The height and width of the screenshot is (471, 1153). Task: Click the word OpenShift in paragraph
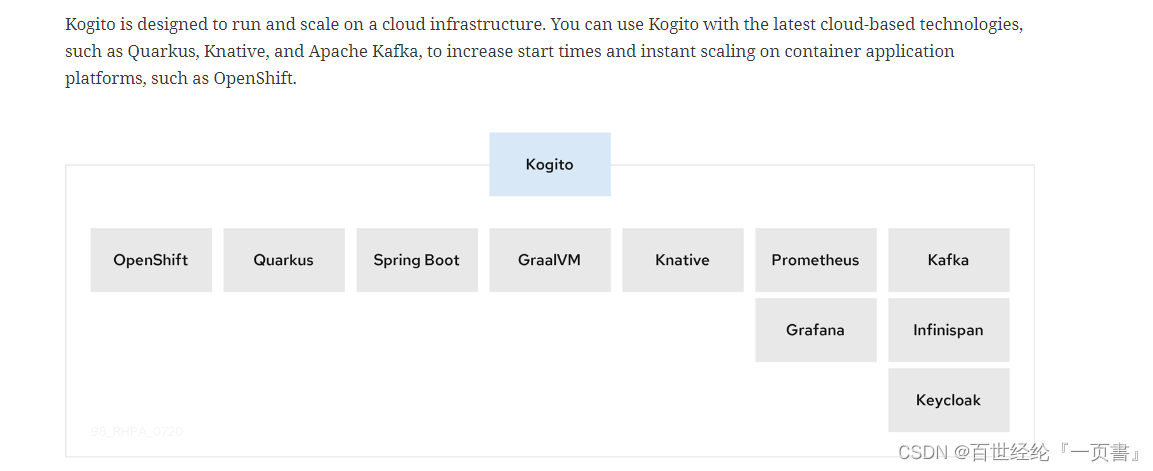(x=254, y=79)
